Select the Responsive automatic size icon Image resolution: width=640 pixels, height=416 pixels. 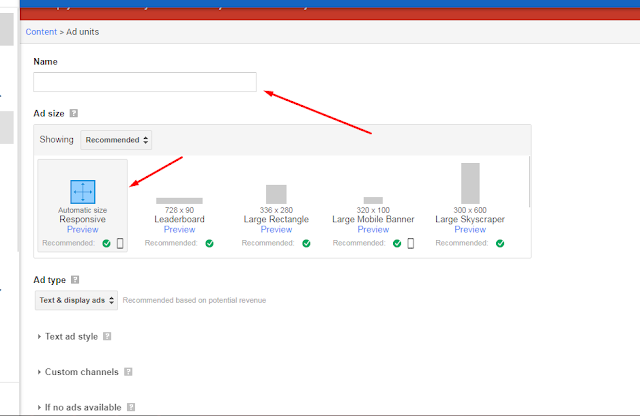[83, 191]
